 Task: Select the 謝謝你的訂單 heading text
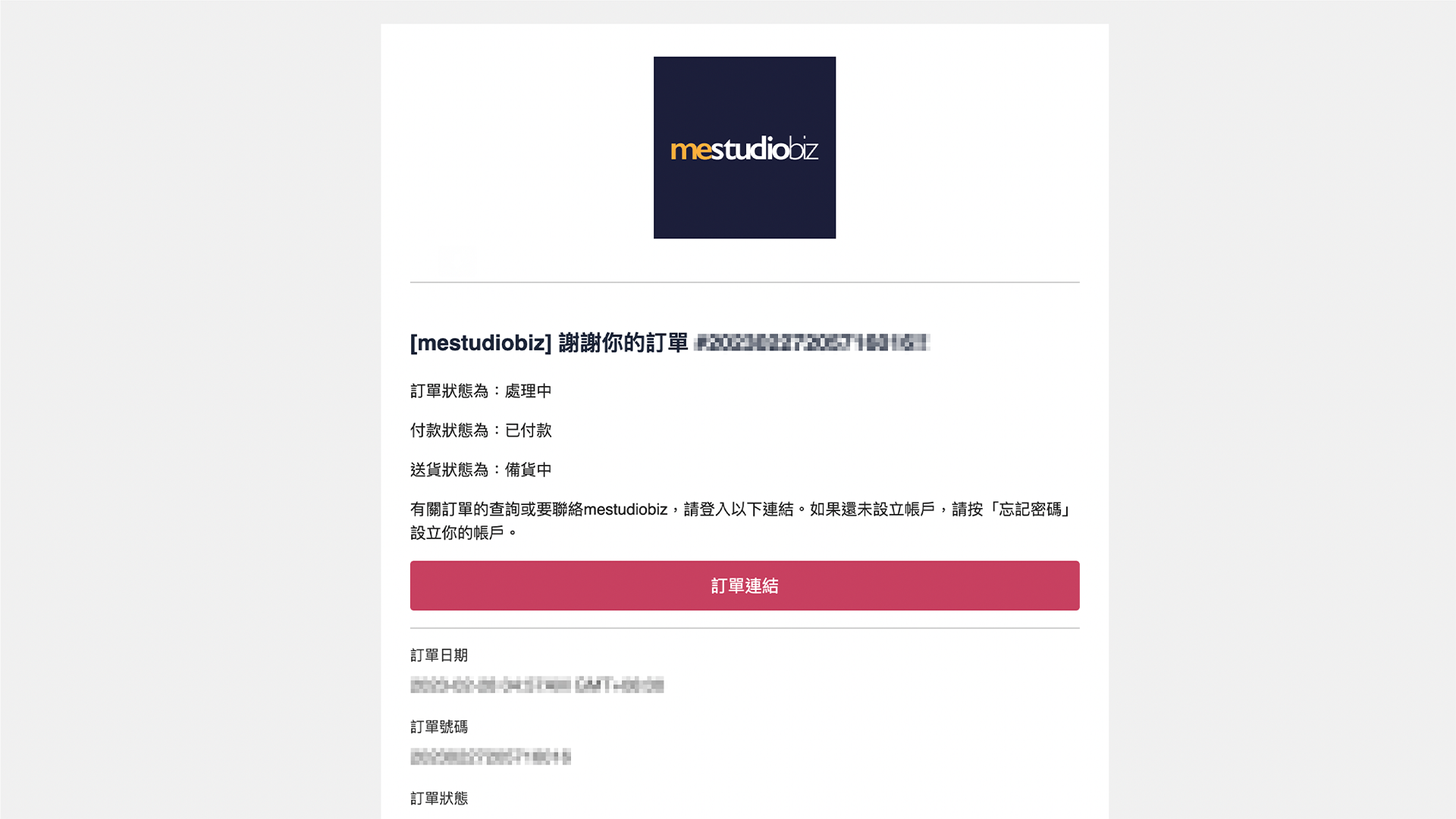coord(623,343)
